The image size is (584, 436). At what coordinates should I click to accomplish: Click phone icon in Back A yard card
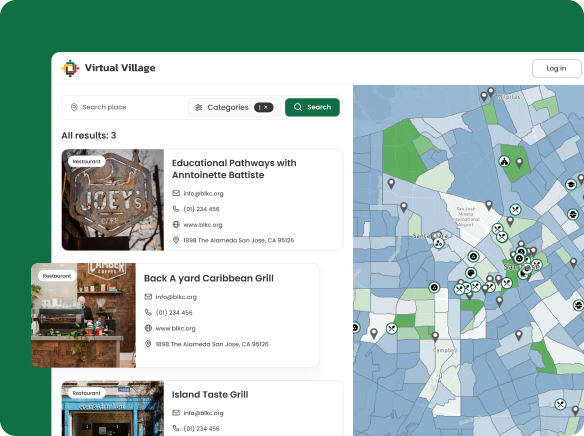pyautogui.click(x=148, y=312)
